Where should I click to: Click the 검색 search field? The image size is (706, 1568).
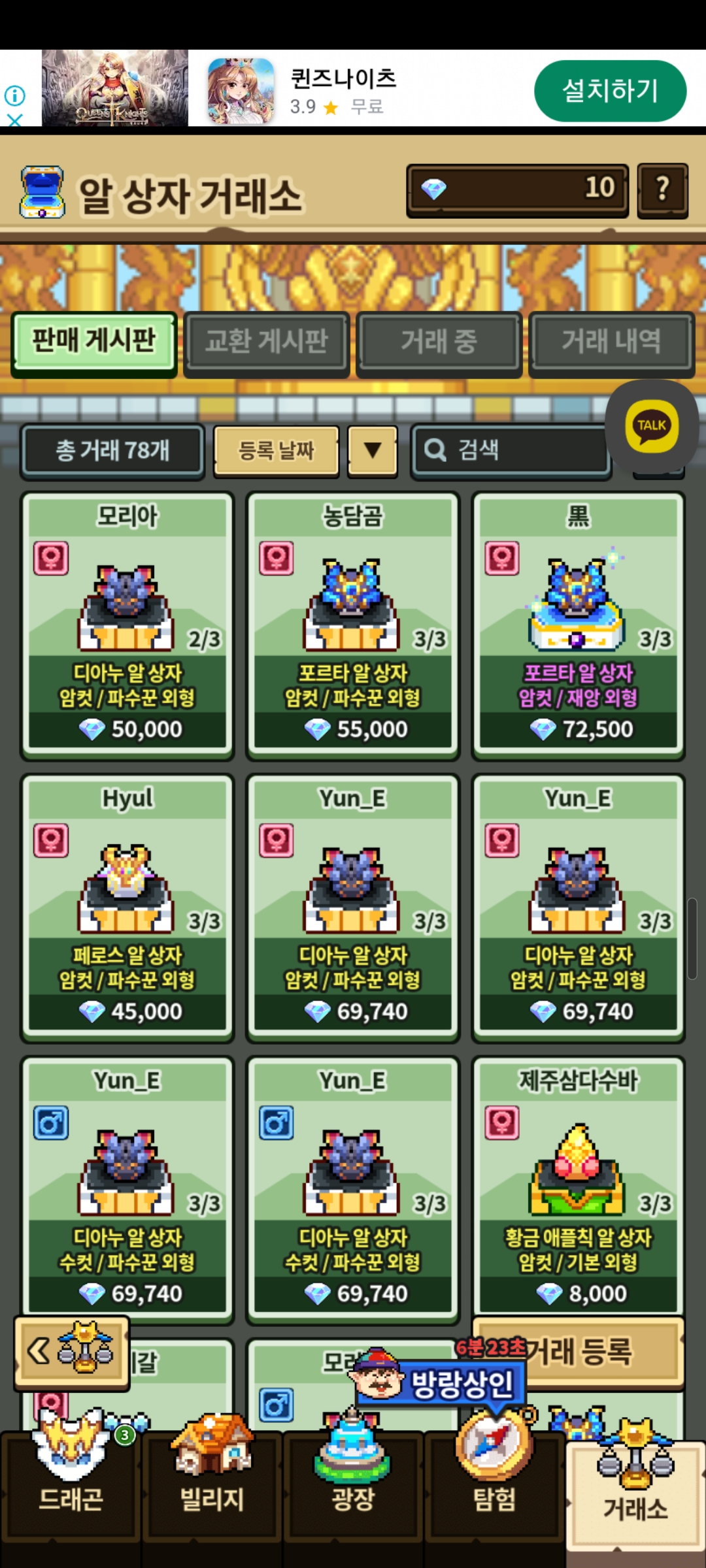(x=511, y=449)
